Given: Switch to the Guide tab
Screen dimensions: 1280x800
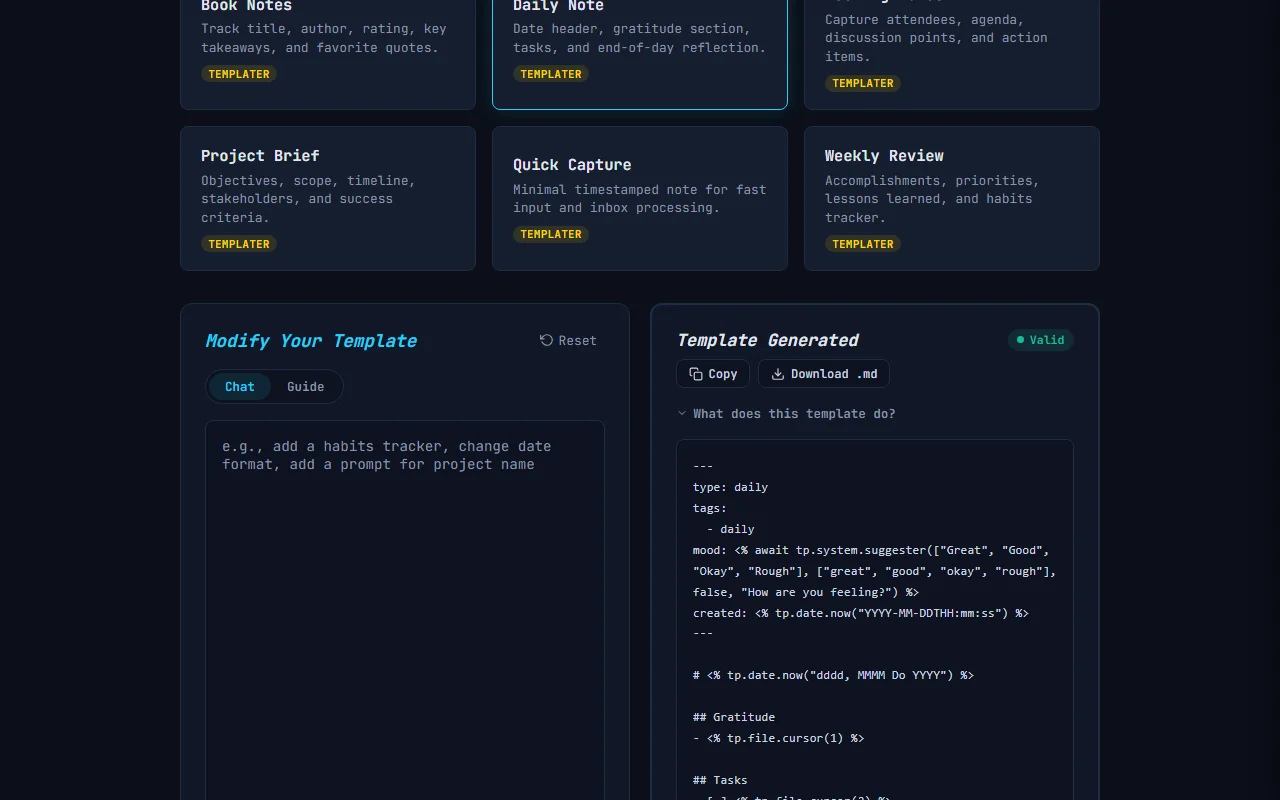Looking at the screenshot, I should pyautogui.click(x=305, y=386).
